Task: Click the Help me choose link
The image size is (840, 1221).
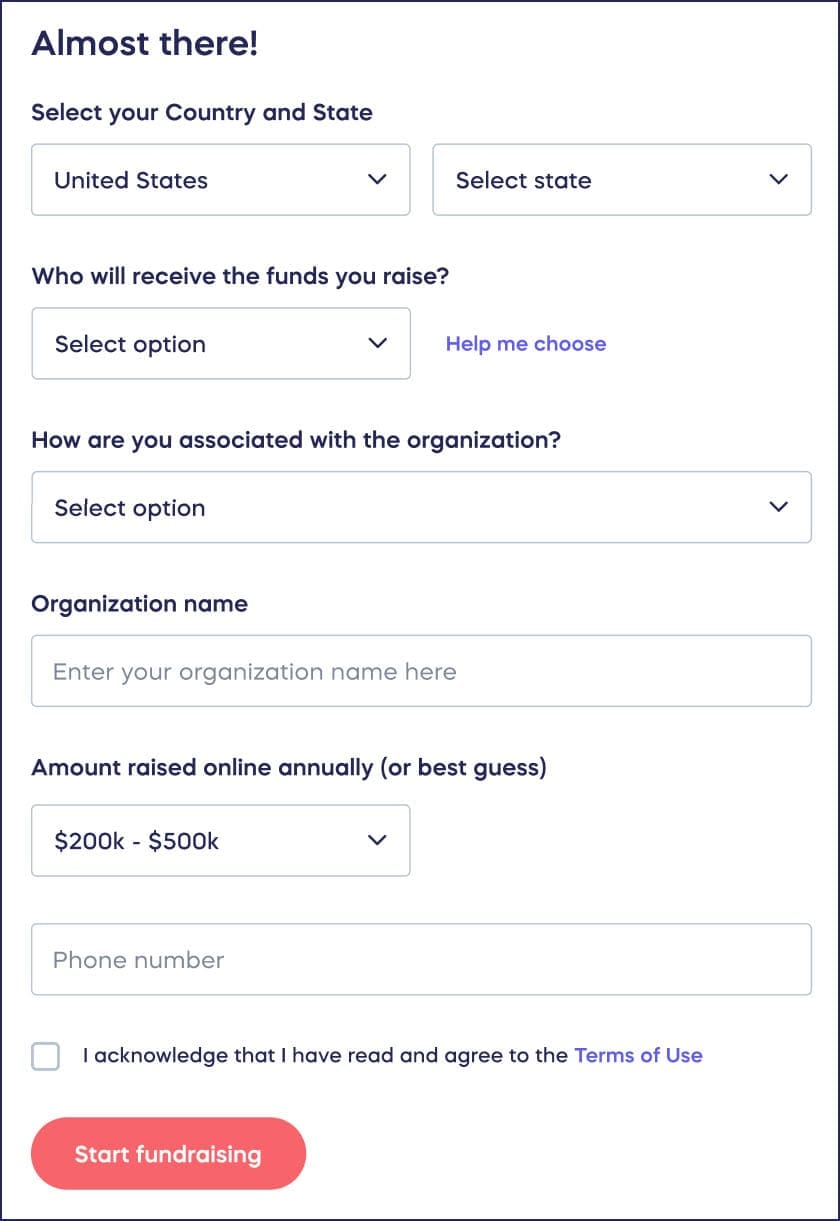Action: pyautogui.click(x=526, y=344)
